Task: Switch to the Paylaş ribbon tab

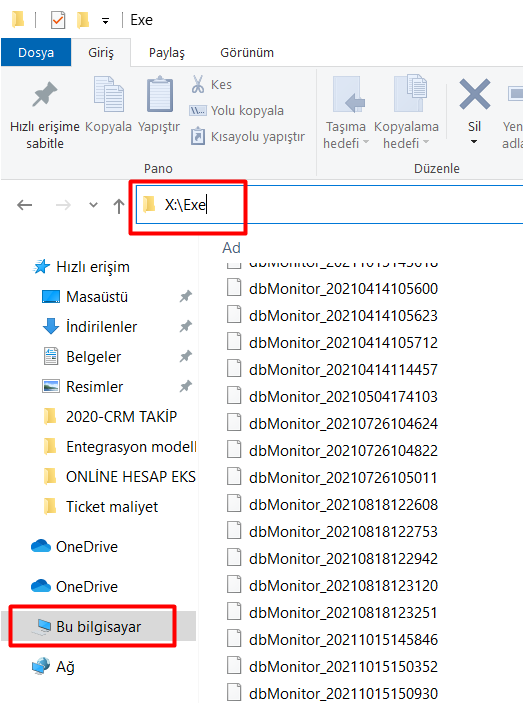Action: pos(167,52)
